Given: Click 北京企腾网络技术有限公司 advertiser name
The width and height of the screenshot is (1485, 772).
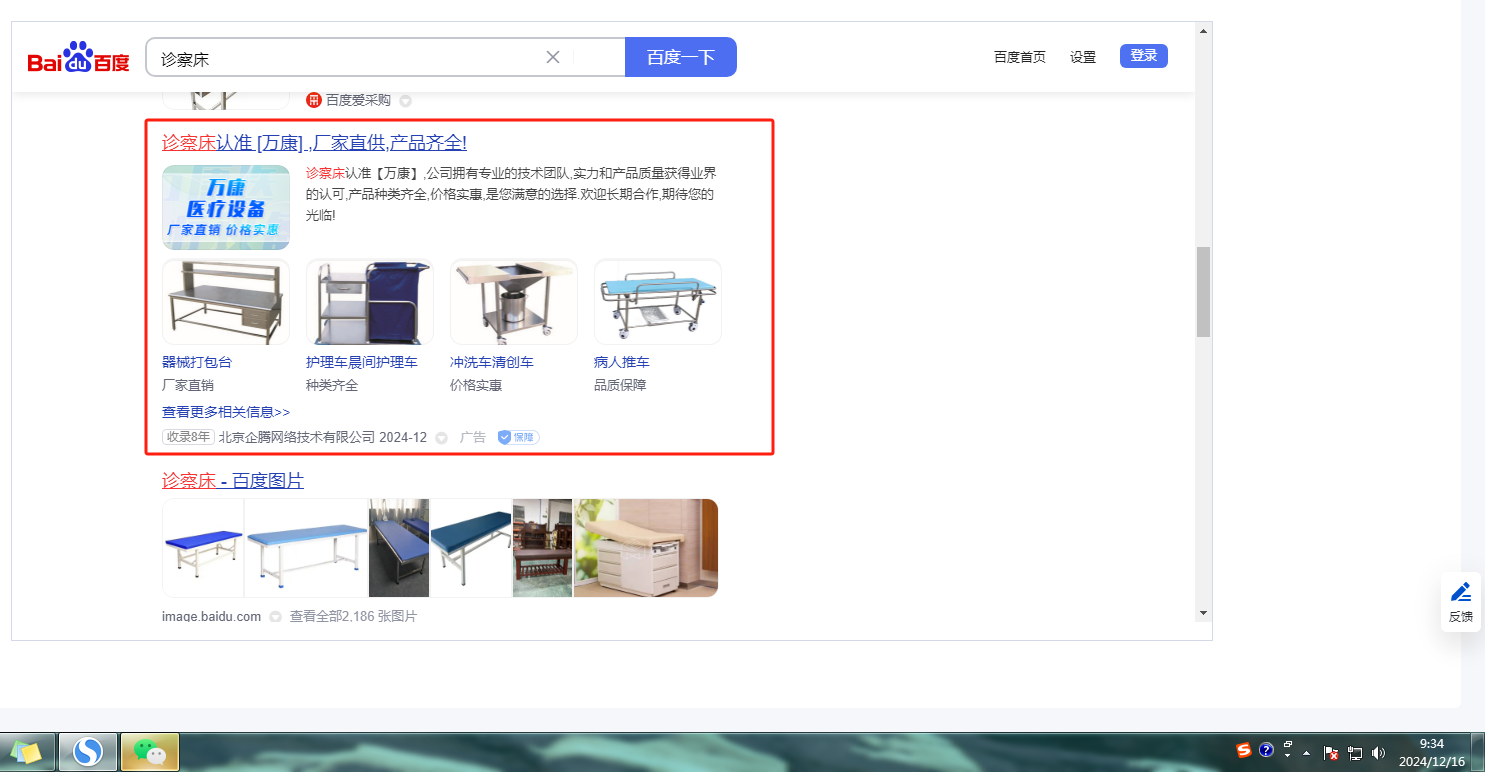Looking at the screenshot, I should 297,437.
